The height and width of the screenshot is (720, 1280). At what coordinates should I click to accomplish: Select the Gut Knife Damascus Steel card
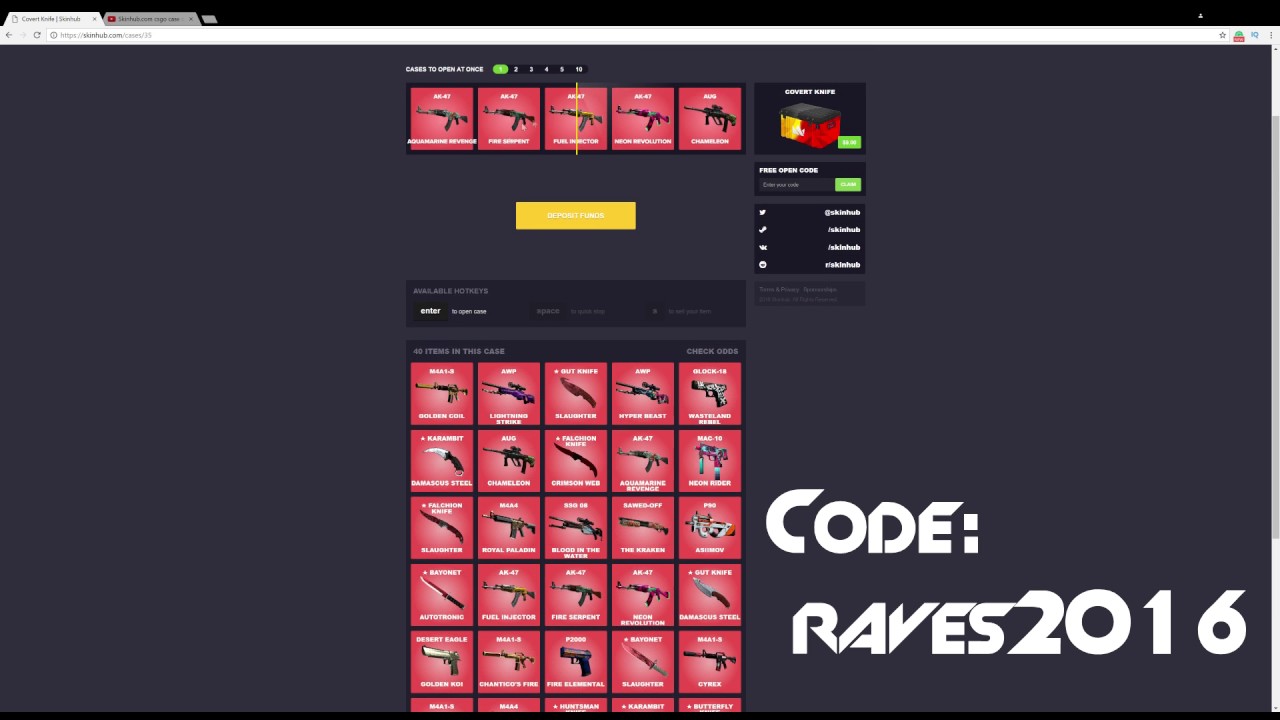tap(710, 595)
